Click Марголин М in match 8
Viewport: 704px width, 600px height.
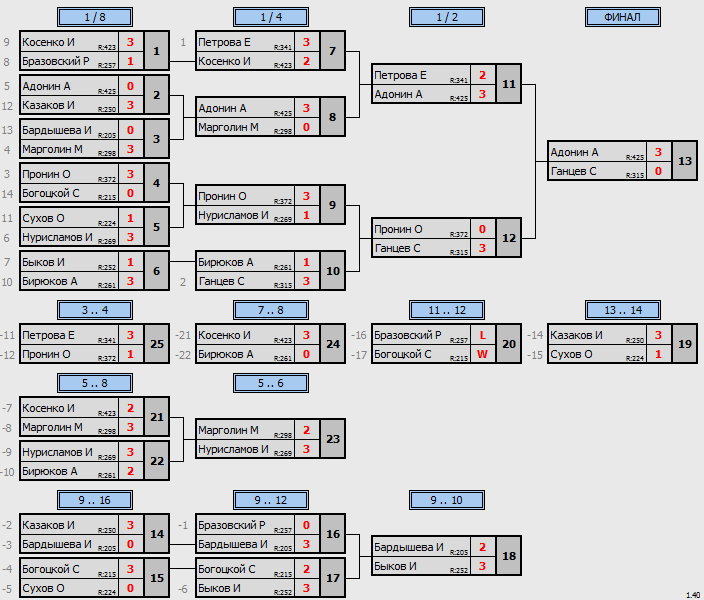coord(228,127)
